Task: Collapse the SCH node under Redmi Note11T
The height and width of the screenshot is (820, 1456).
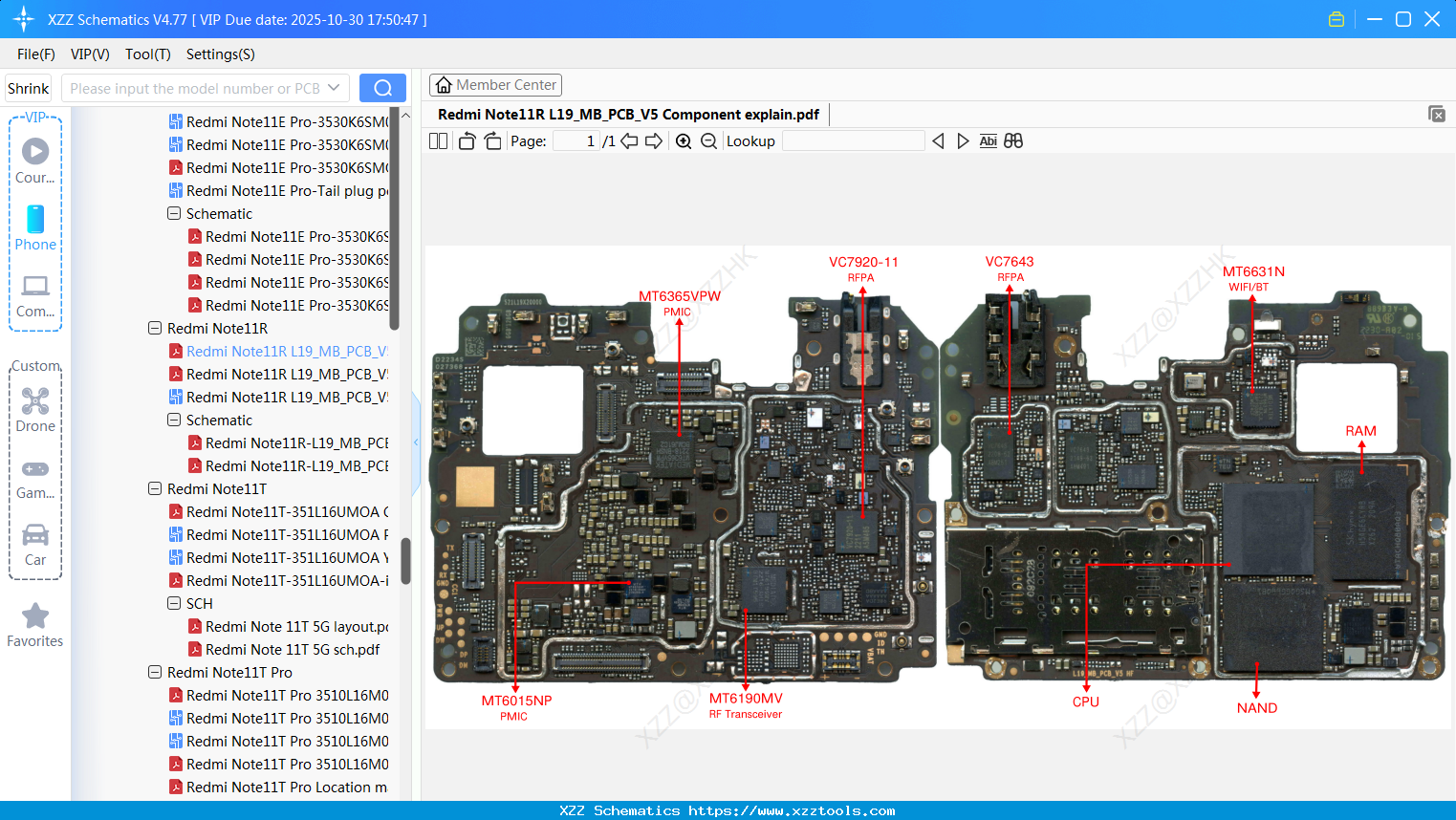Action: pyautogui.click(x=173, y=603)
